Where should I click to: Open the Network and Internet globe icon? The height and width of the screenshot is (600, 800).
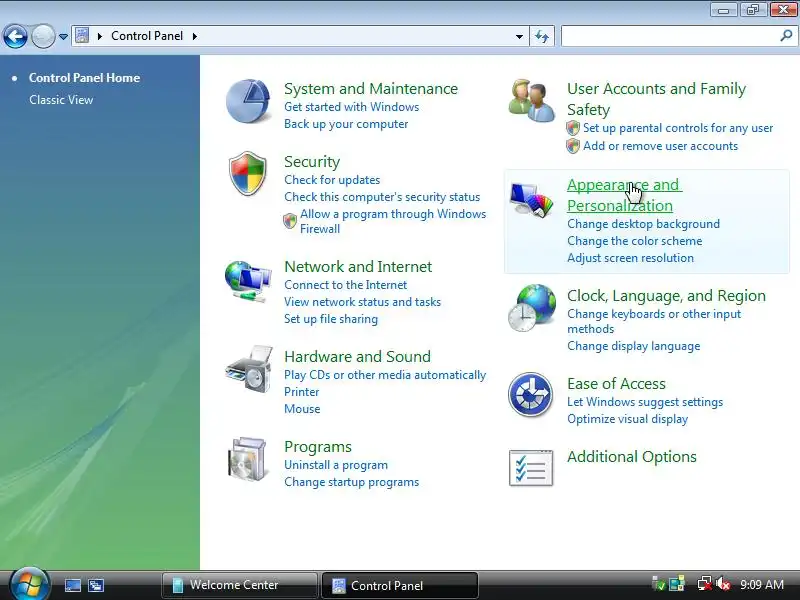tap(248, 281)
